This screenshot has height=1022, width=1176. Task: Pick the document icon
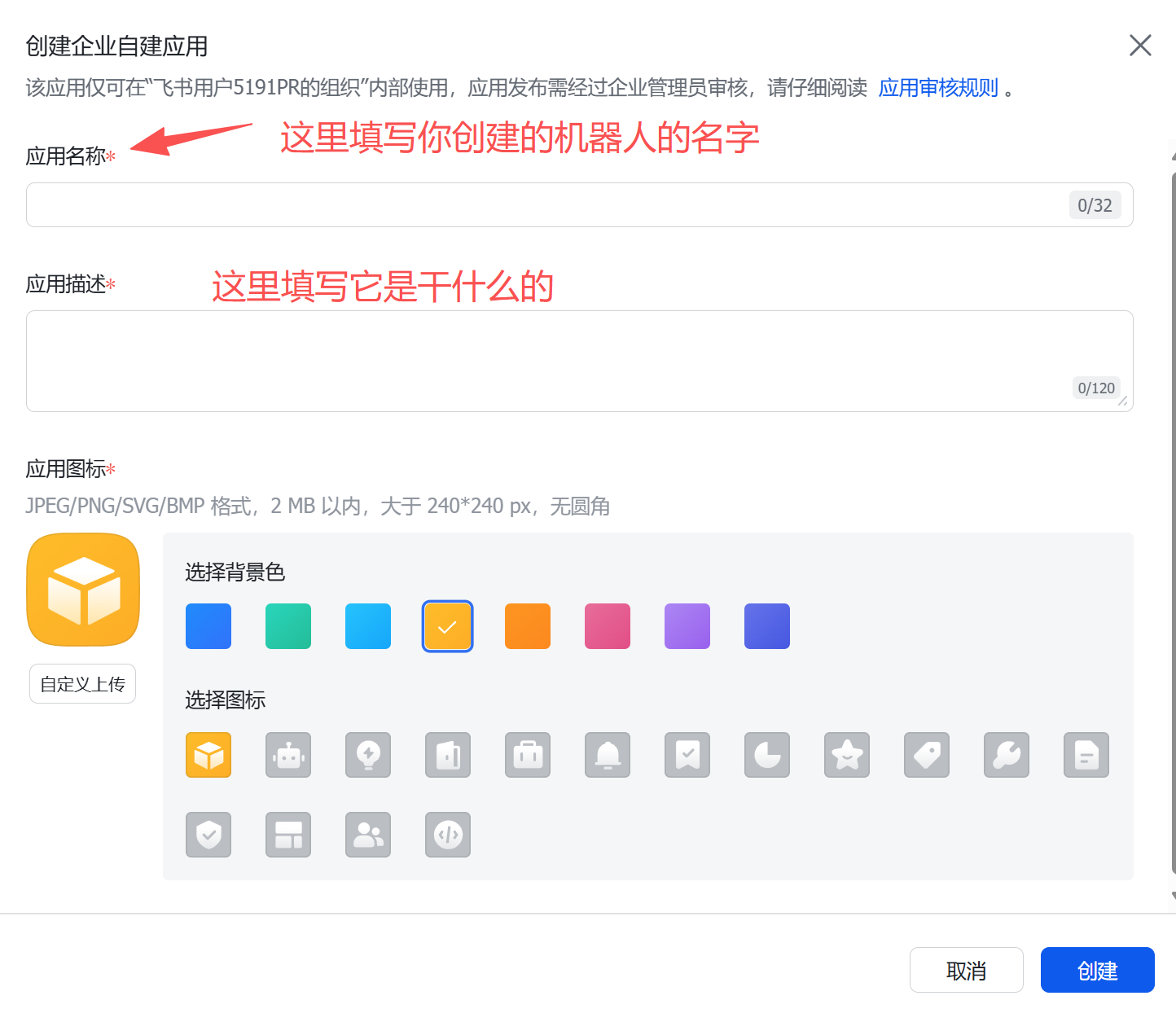(x=1086, y=755)
